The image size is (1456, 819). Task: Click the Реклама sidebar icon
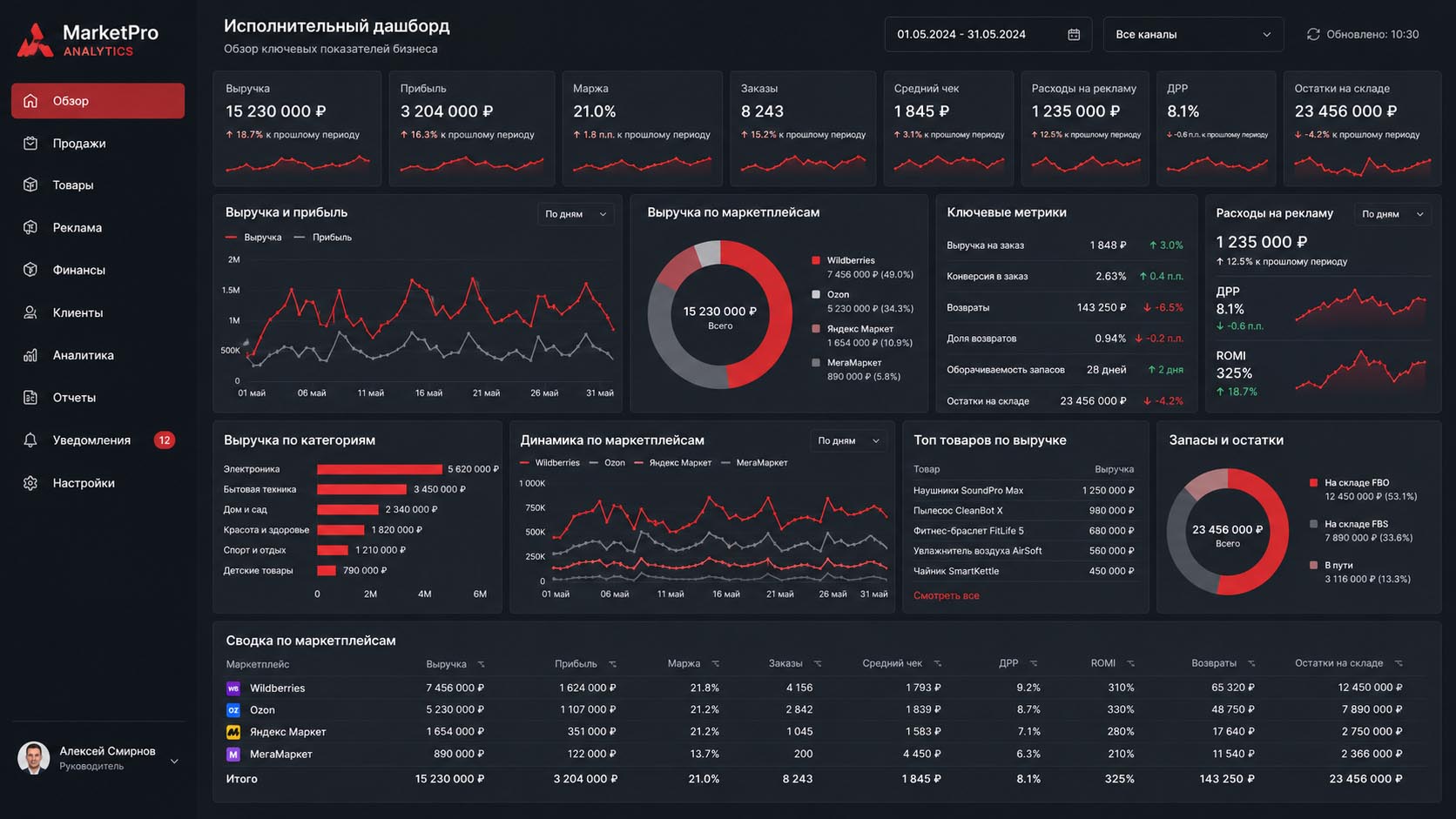30,227
